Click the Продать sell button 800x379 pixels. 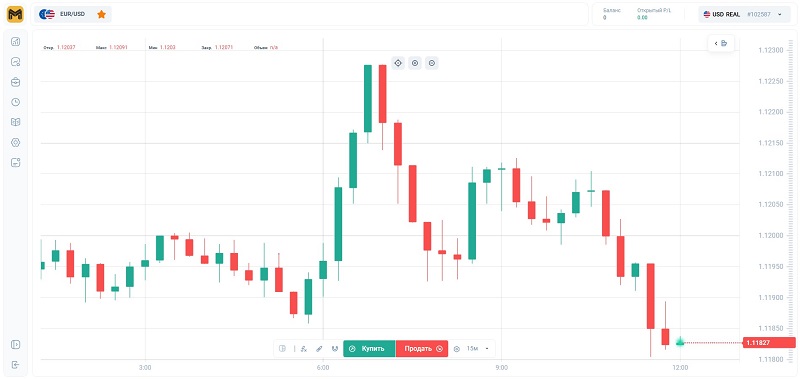point(422,349)
